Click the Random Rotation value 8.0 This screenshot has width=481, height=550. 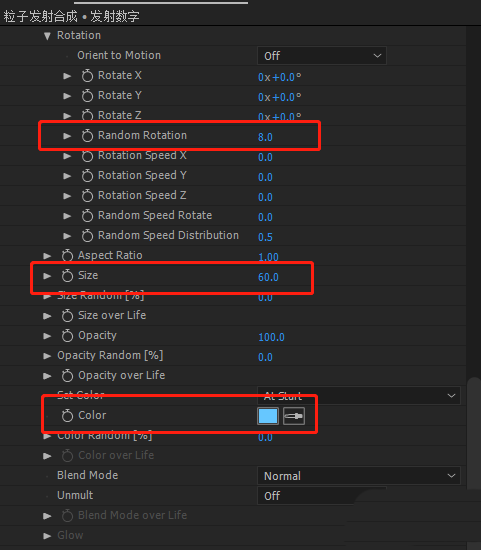coord(265,137)
